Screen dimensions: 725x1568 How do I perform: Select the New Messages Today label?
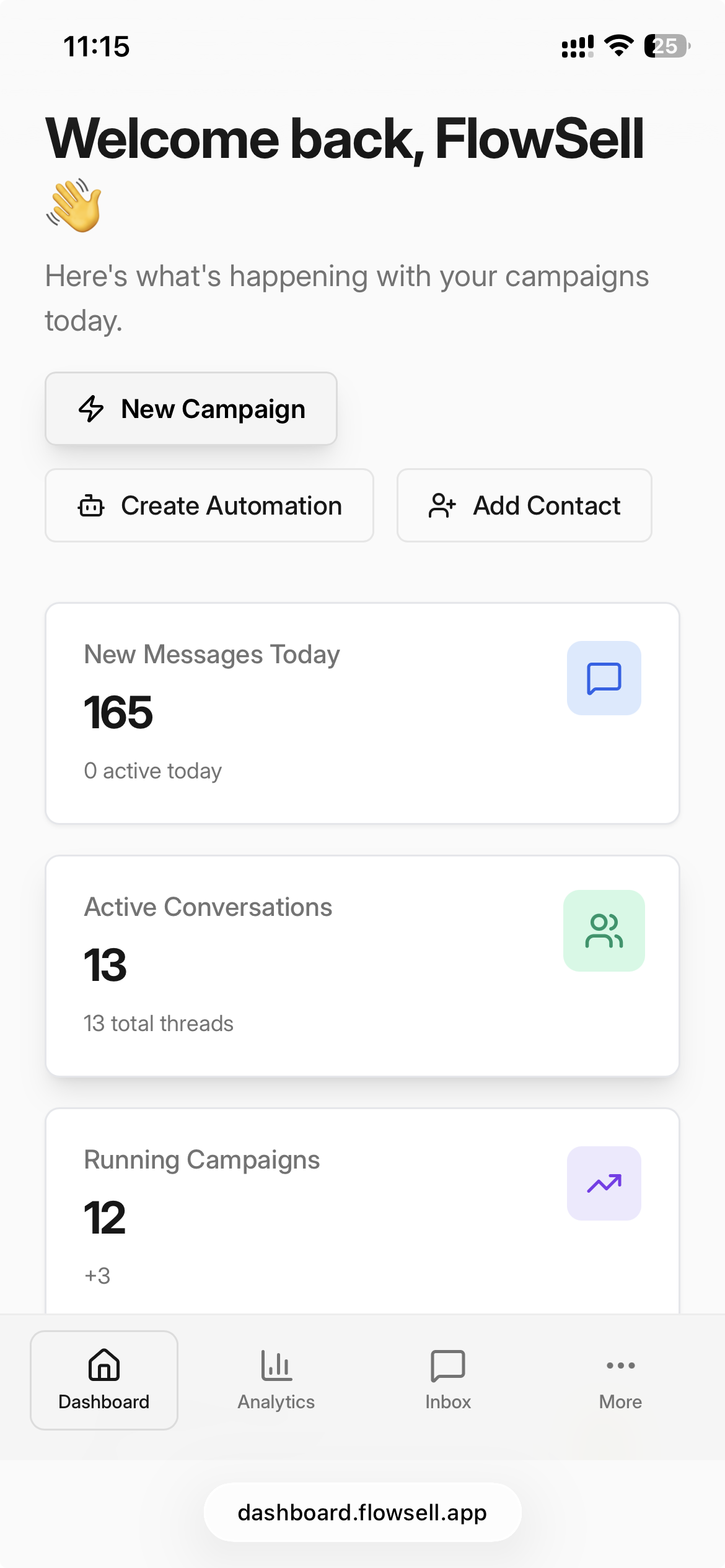pos(212,655)
